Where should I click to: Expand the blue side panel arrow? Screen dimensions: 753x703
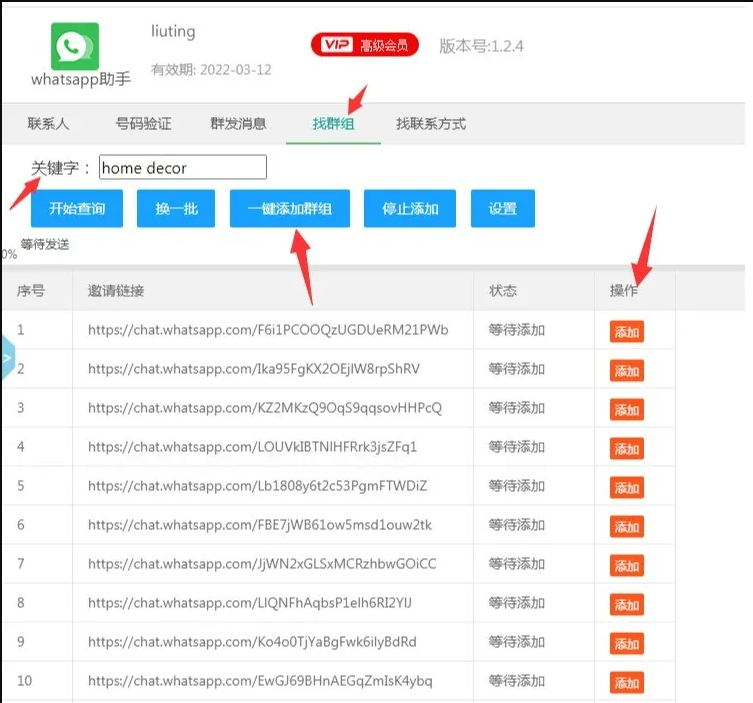tap(7, 358)
